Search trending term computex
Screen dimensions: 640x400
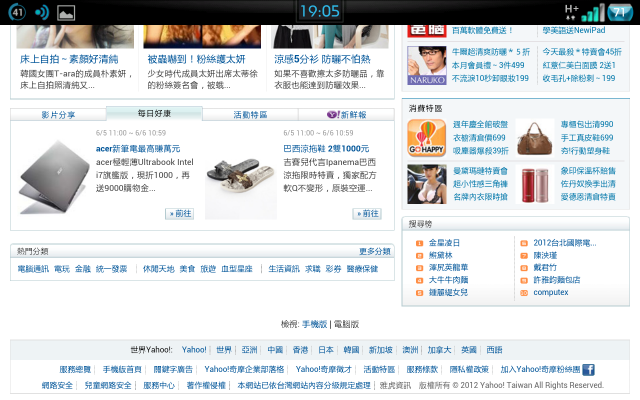tap(551, 293)
